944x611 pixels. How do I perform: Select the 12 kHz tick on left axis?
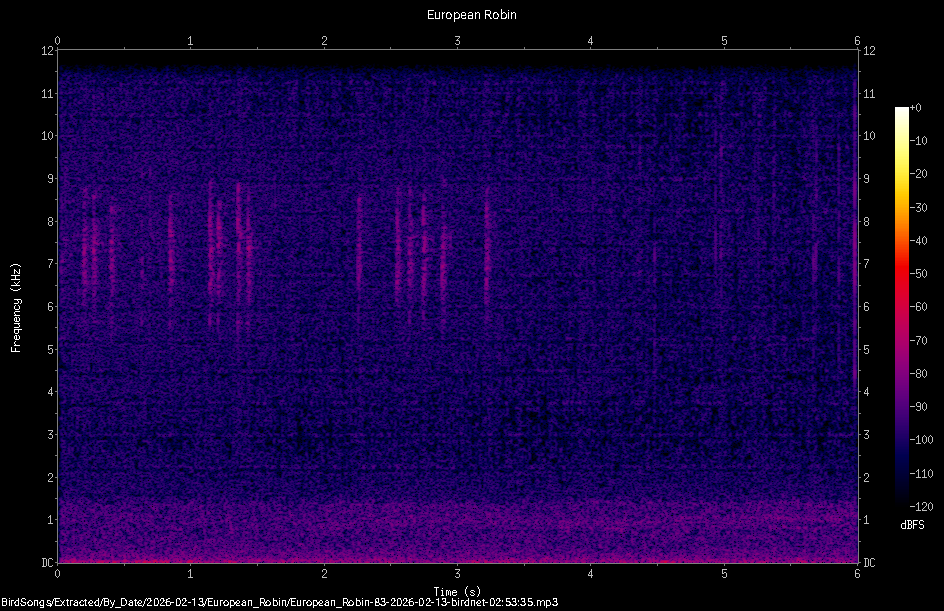(47, 52)
